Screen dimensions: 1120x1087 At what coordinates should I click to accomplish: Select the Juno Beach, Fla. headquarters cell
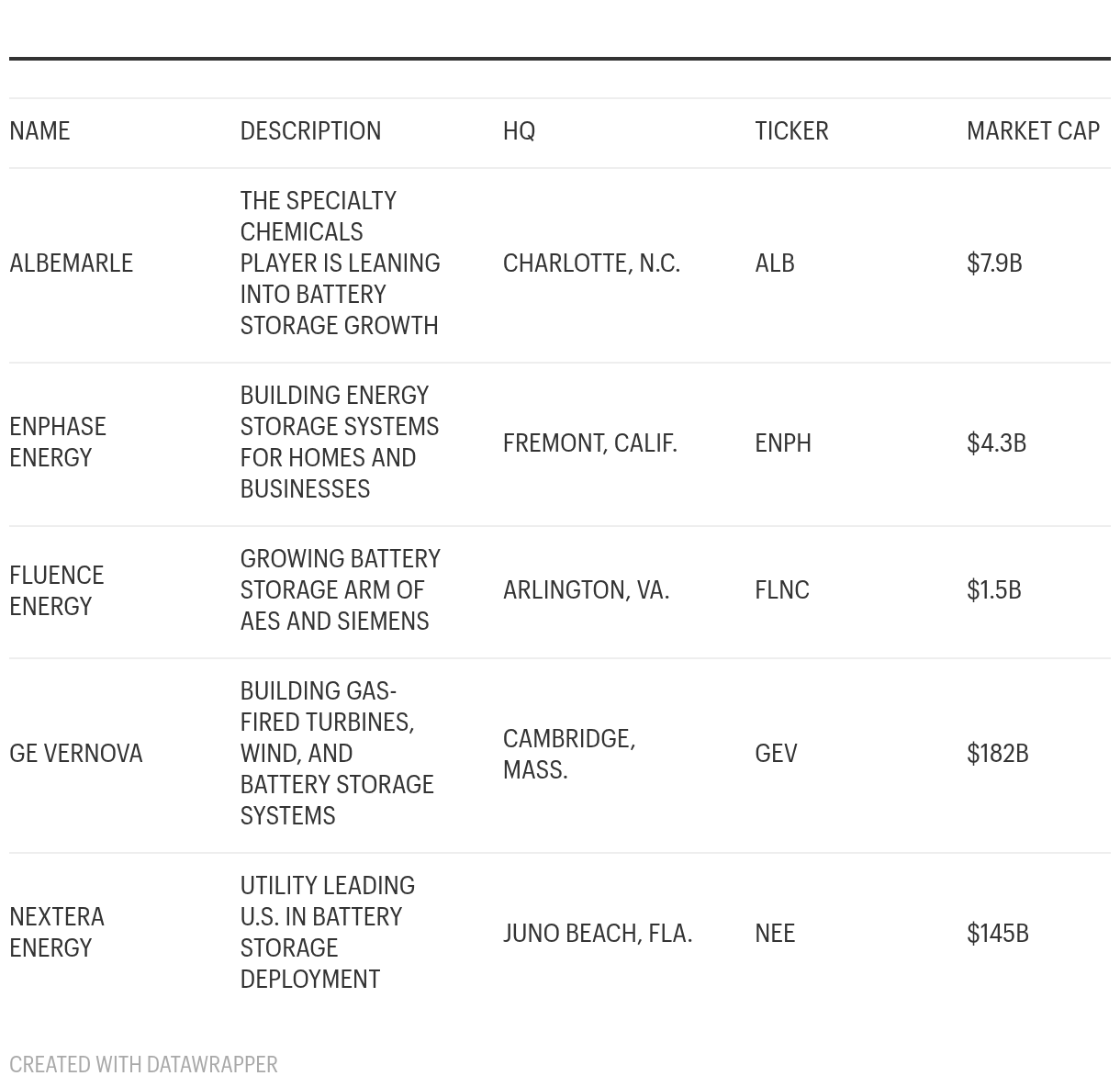click(598, 933)
